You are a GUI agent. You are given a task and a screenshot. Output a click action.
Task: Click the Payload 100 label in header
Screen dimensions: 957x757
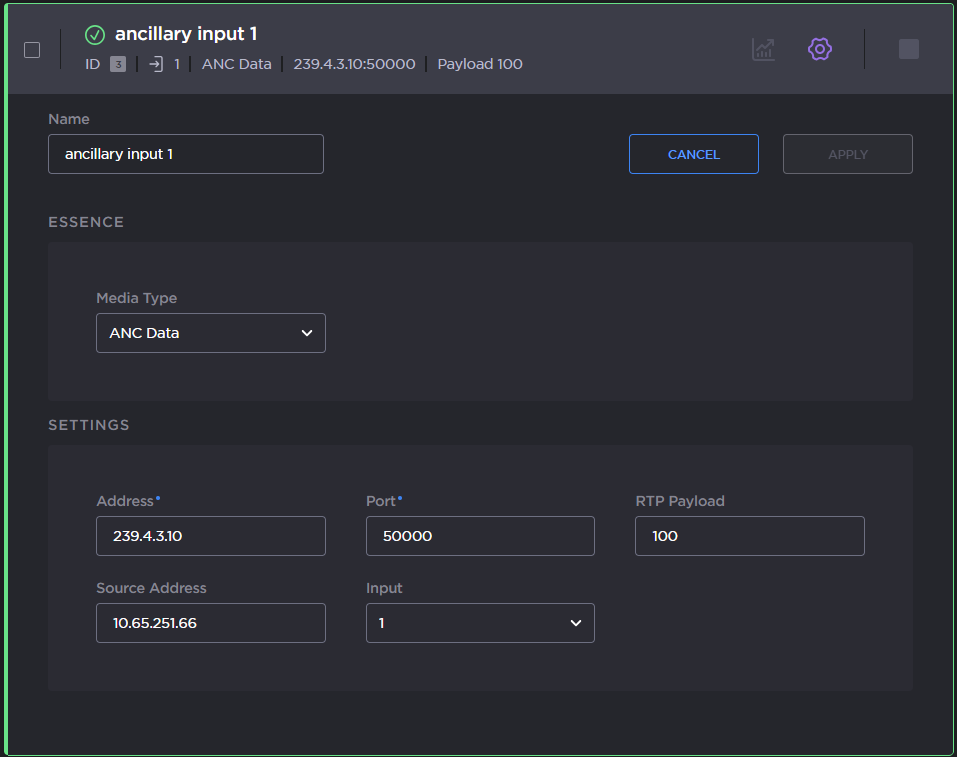(x=480, y=64)
